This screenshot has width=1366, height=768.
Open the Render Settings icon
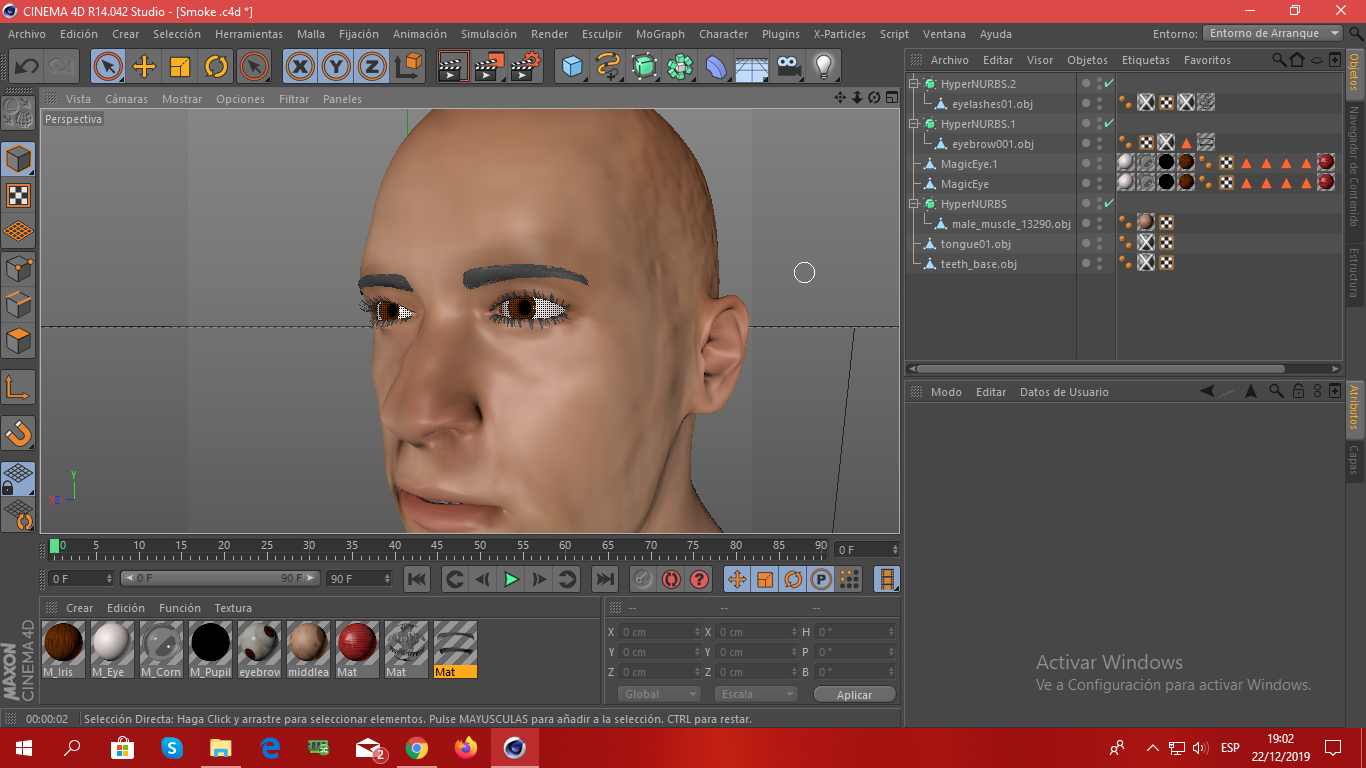pyautogui.click(x=525, y=67)
